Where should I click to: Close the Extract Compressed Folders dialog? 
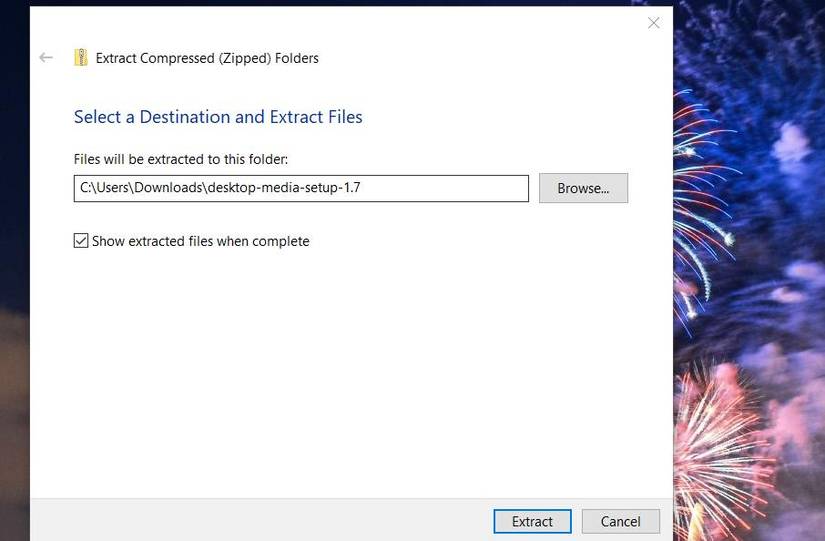click(x=653, y=23)
